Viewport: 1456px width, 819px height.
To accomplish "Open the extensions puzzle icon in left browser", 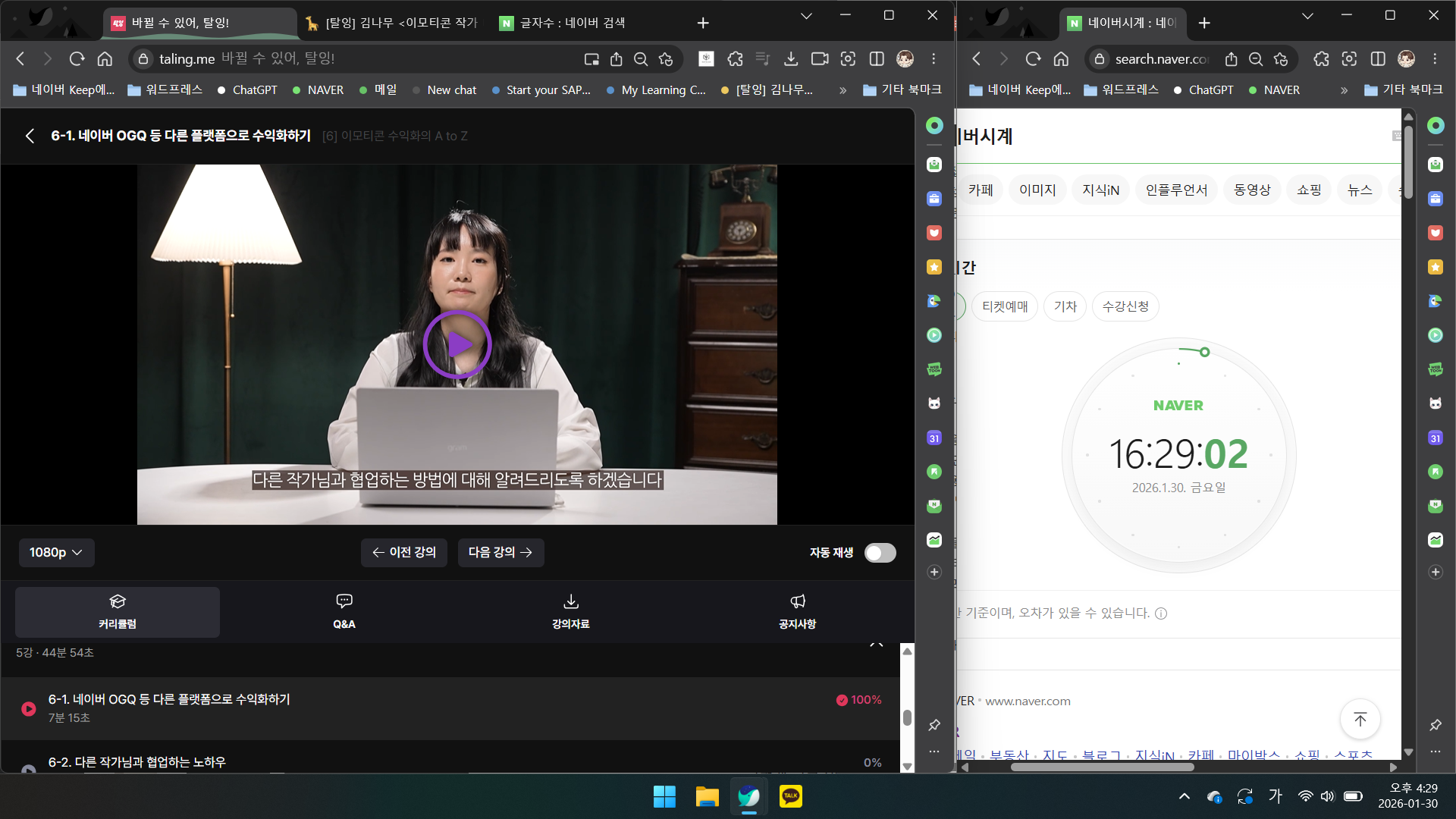I will pyautogui.click(x=735, y=58).
